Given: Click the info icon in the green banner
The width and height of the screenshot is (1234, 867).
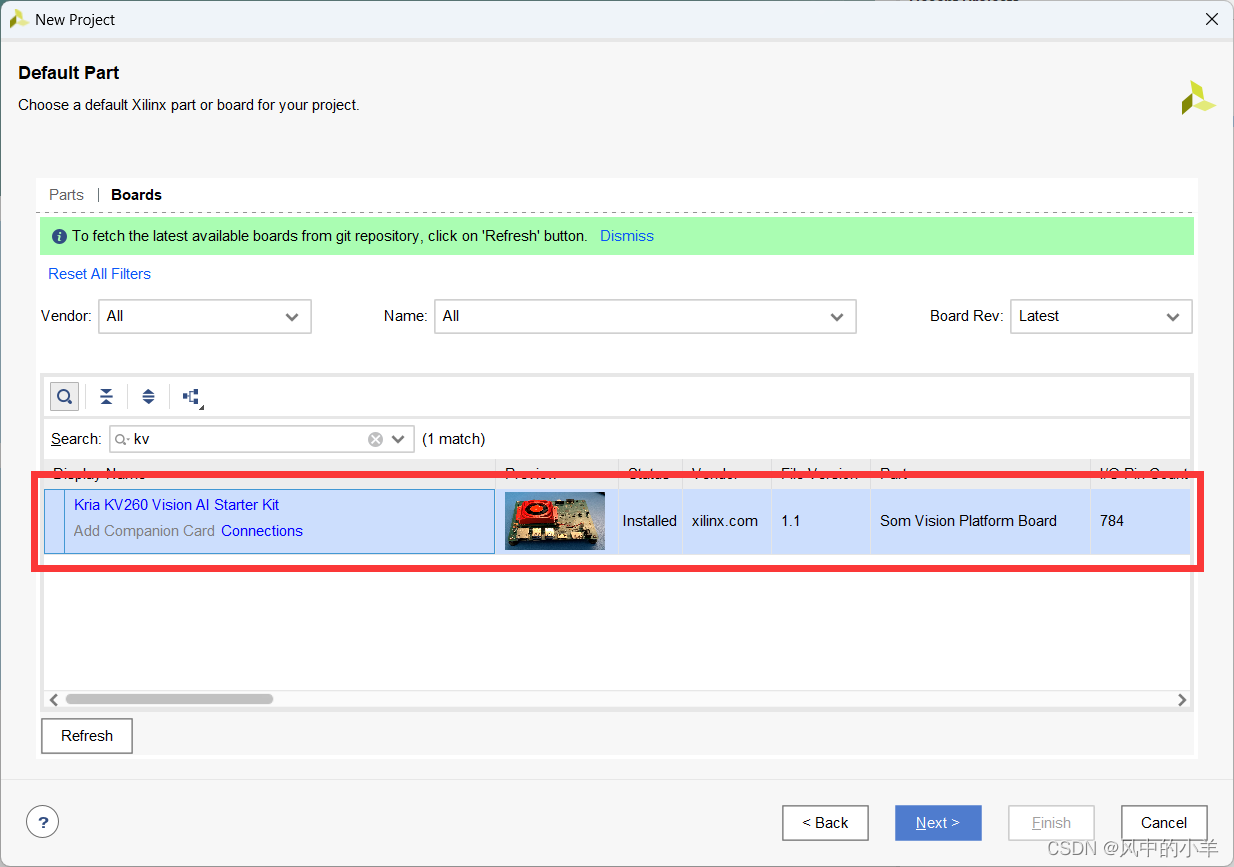Looking at the screenshot, I should 59,236.
